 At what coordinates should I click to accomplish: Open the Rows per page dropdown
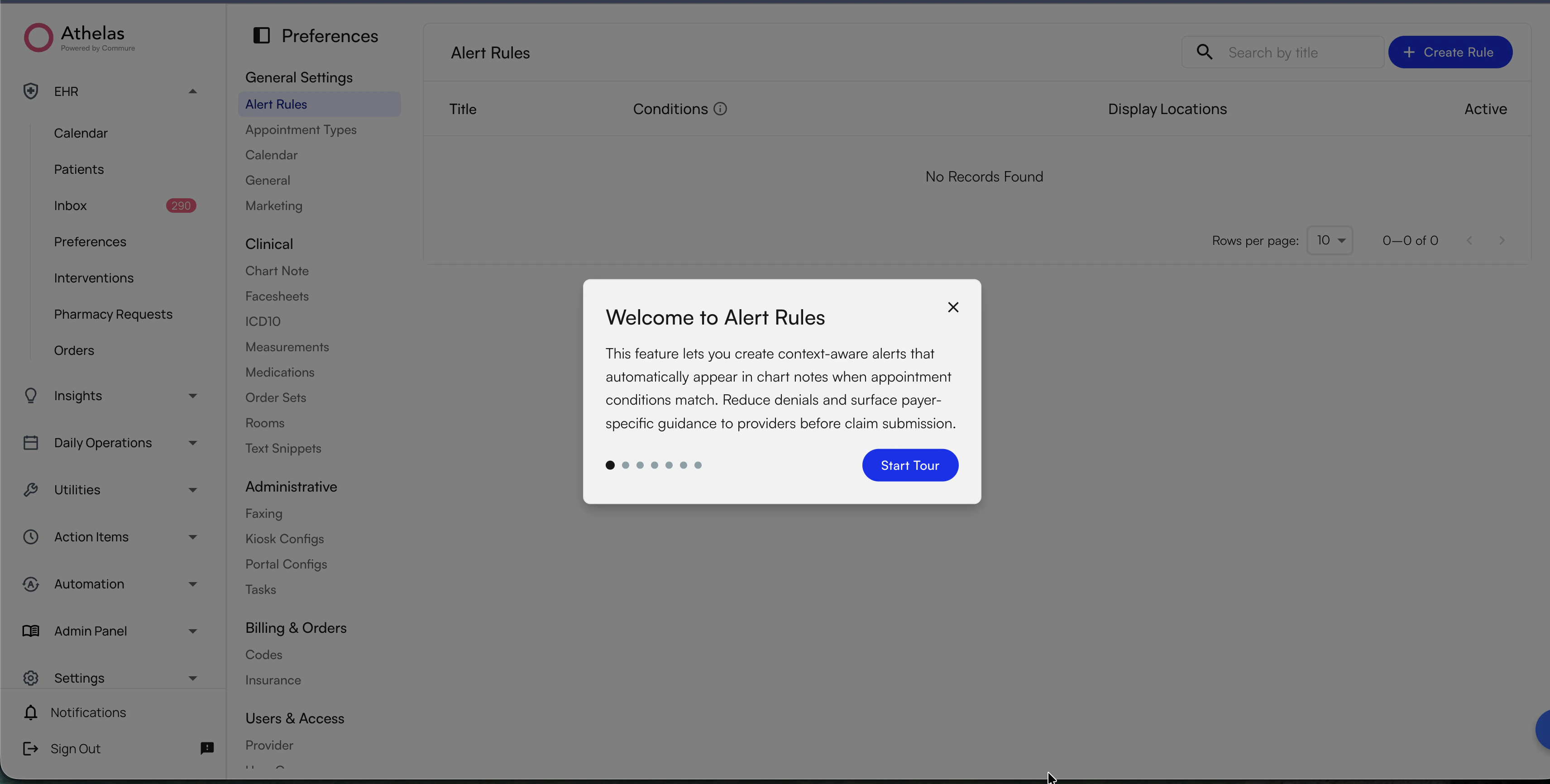click(x=1330, y=240)
